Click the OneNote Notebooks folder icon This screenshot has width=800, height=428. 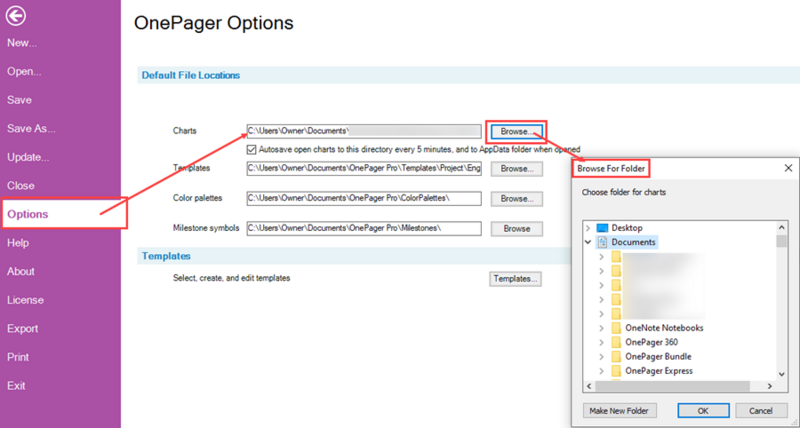(x=616, y=328)
